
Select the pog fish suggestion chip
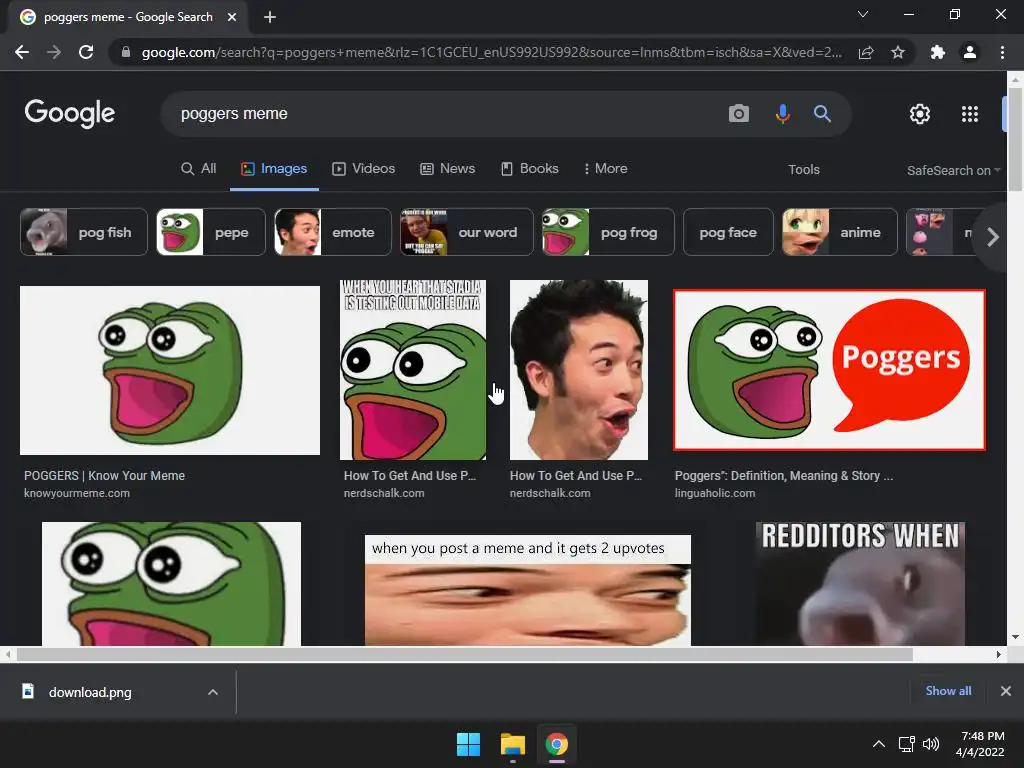pyautogui.click(x=84, y=232)
